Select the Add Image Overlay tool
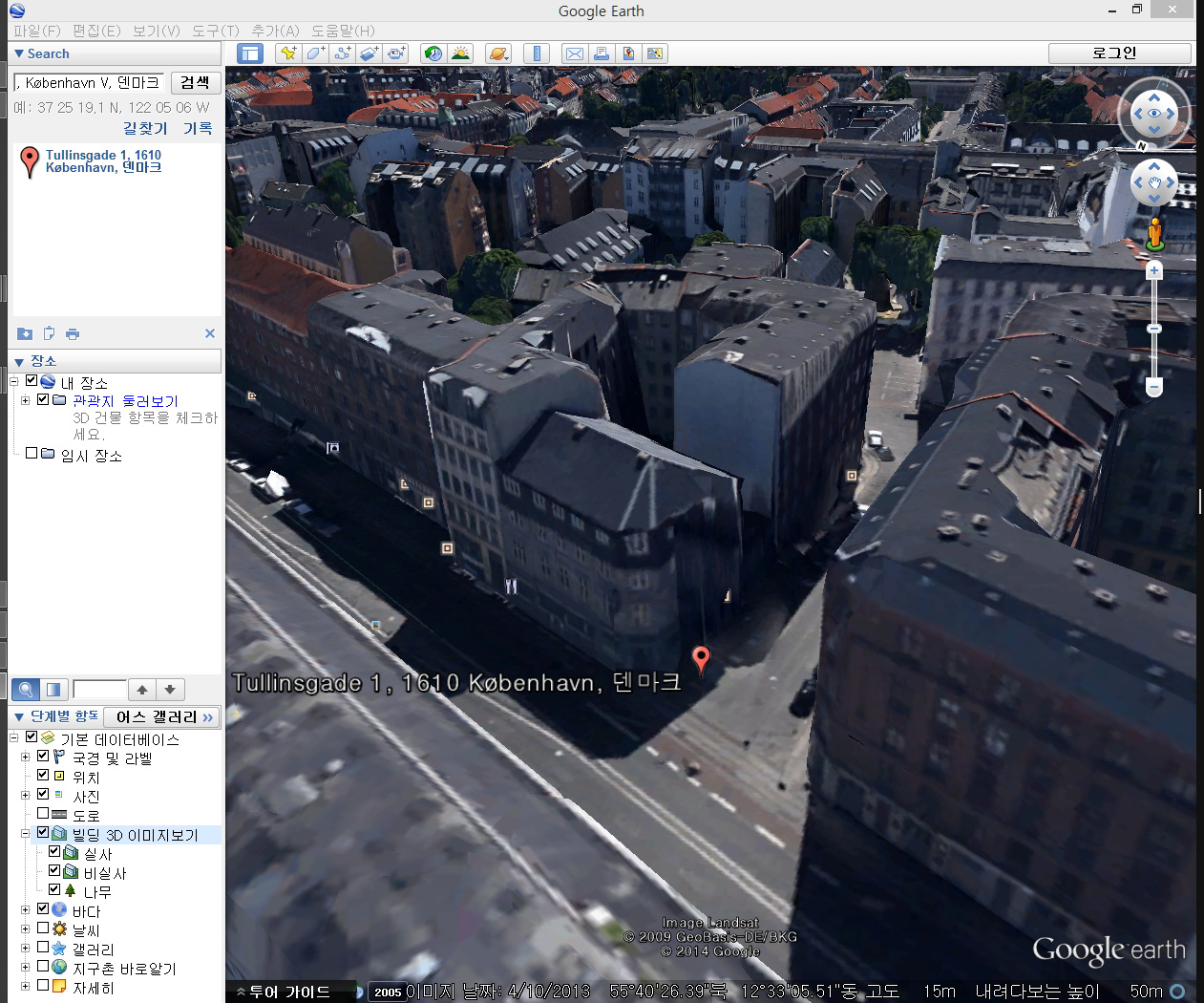The image size is (1204, 1003). 369,53
